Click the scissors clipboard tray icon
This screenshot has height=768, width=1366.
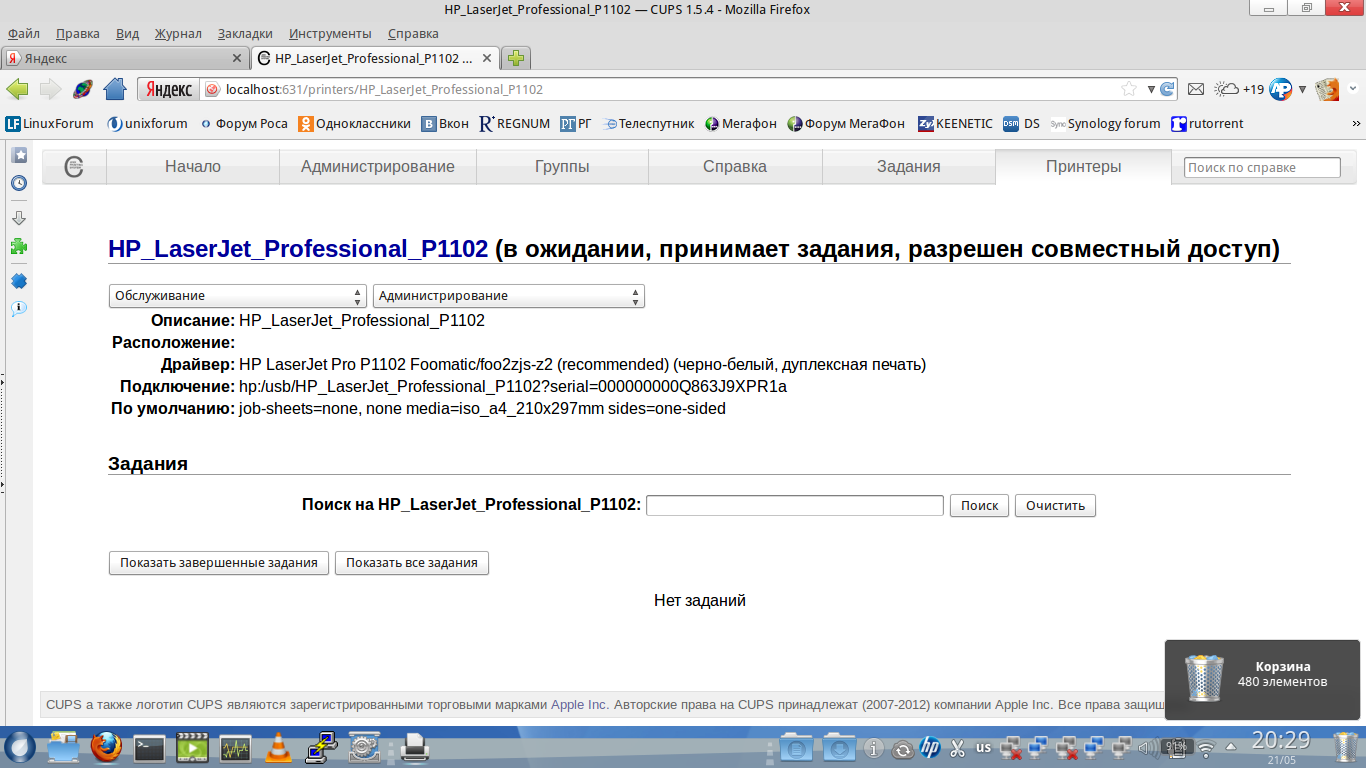[957, 748]
